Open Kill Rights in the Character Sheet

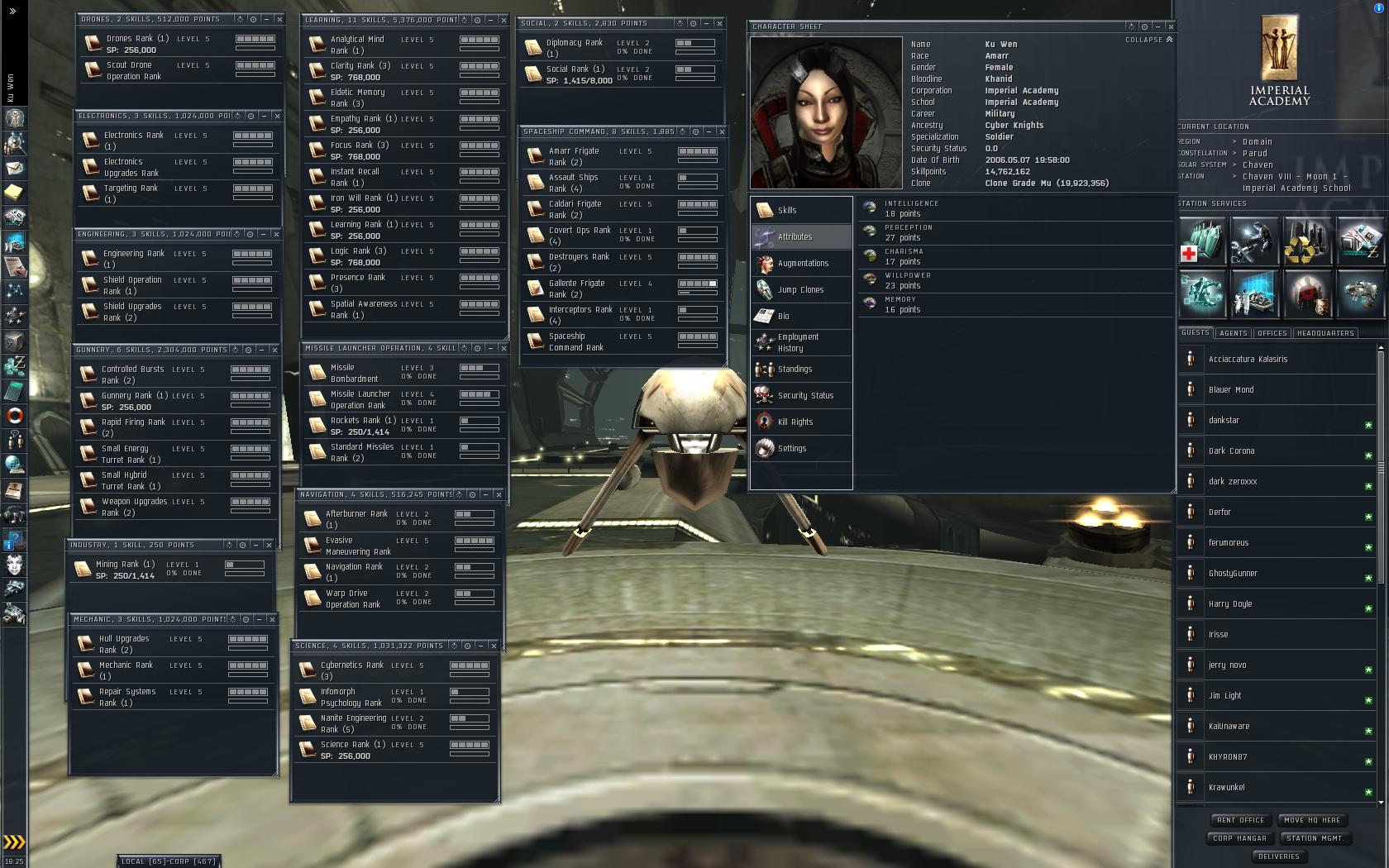coord(801,422)
